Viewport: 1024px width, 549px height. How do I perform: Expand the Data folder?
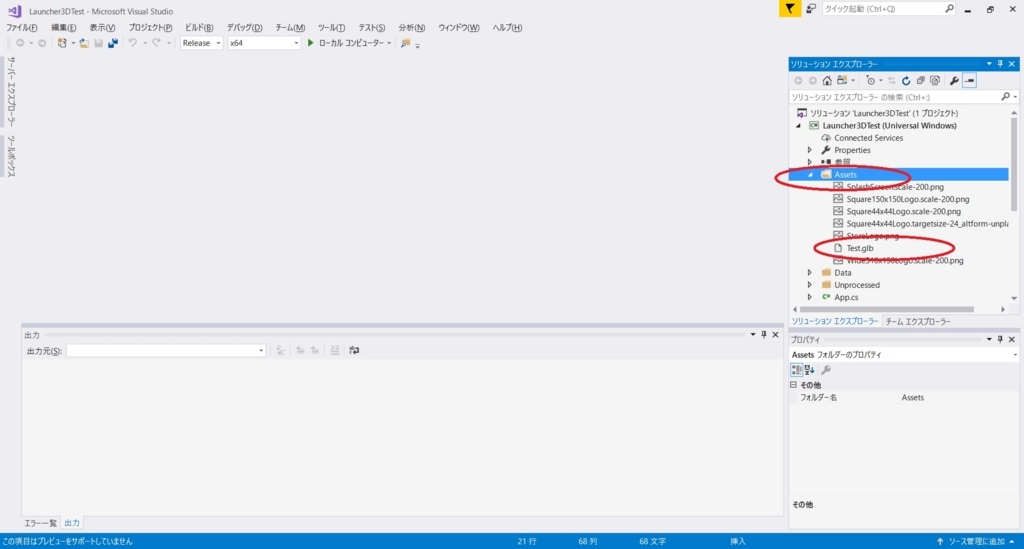[810, 273]
